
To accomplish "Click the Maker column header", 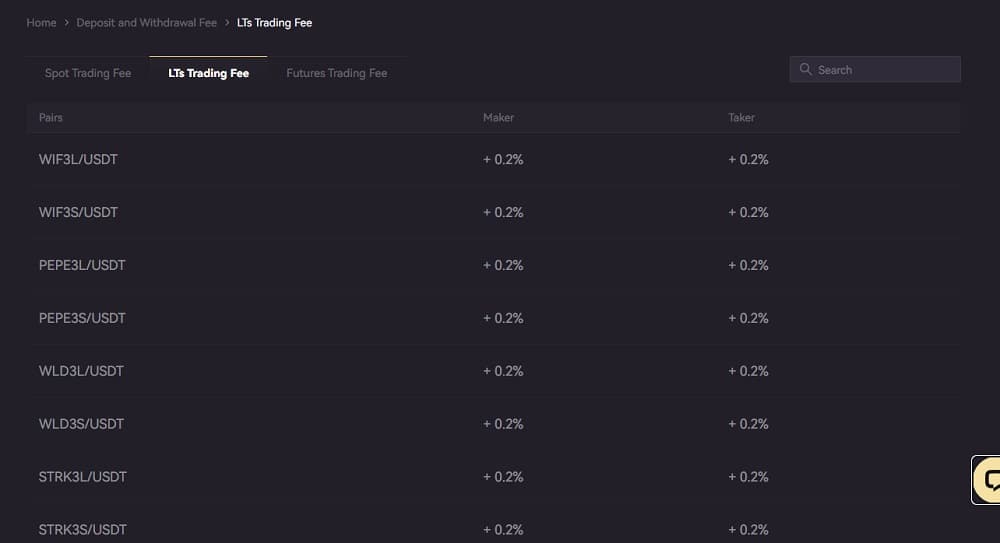I will coord(498,117).
